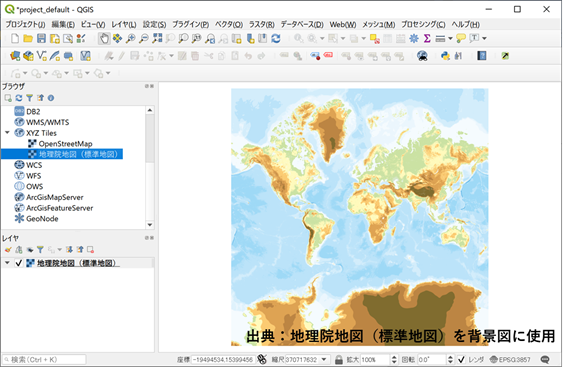
Task: Toggle visibility of 地理院地図 layer checkbox
Action: [19, 263]
